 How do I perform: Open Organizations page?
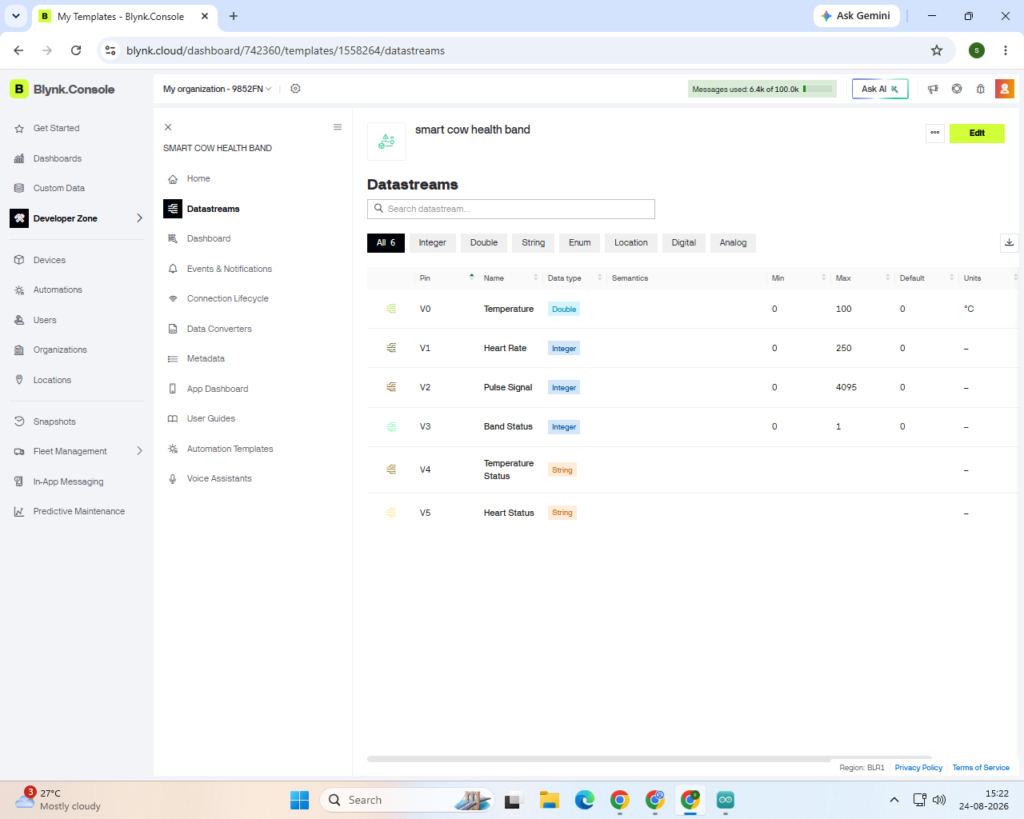click(59, 350)
